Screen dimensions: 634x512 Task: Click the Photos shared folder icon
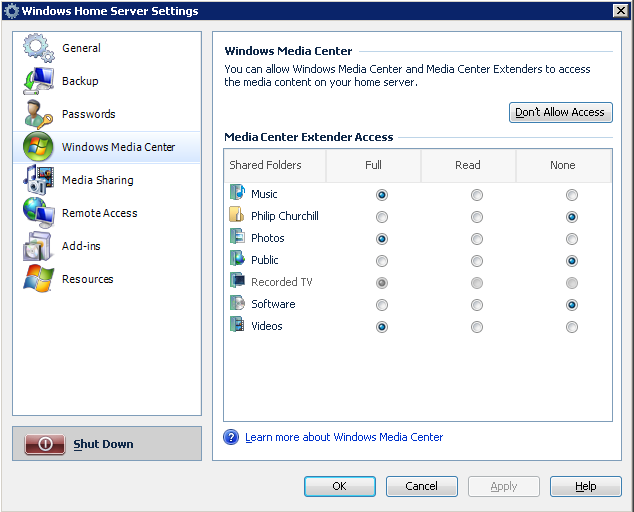point(237,236)
